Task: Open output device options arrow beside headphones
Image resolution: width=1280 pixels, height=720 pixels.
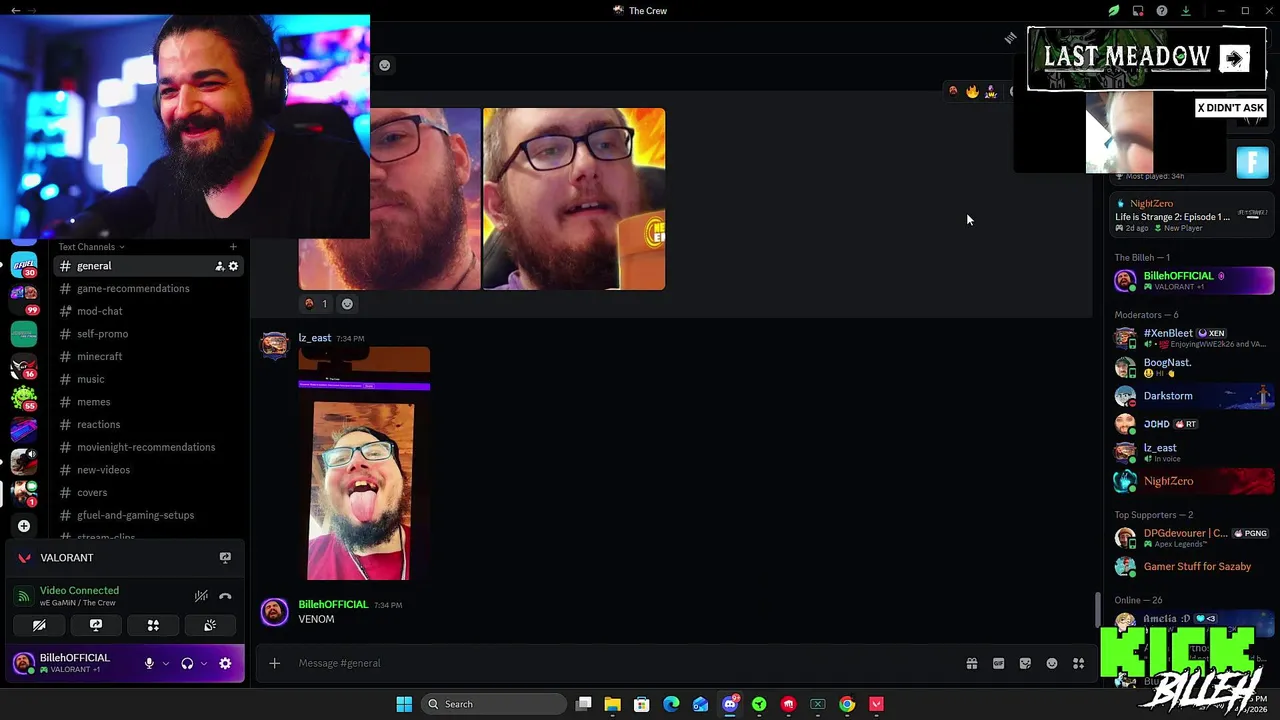Action: click(x=204, y=663)
